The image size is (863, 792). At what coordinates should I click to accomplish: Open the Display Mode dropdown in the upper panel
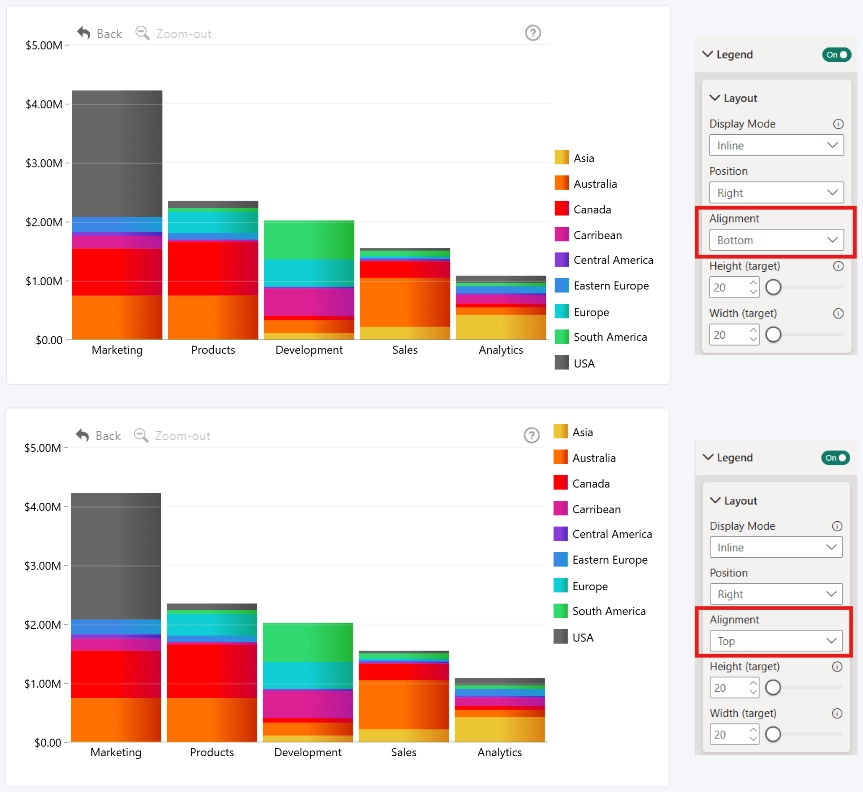[776, 145]
